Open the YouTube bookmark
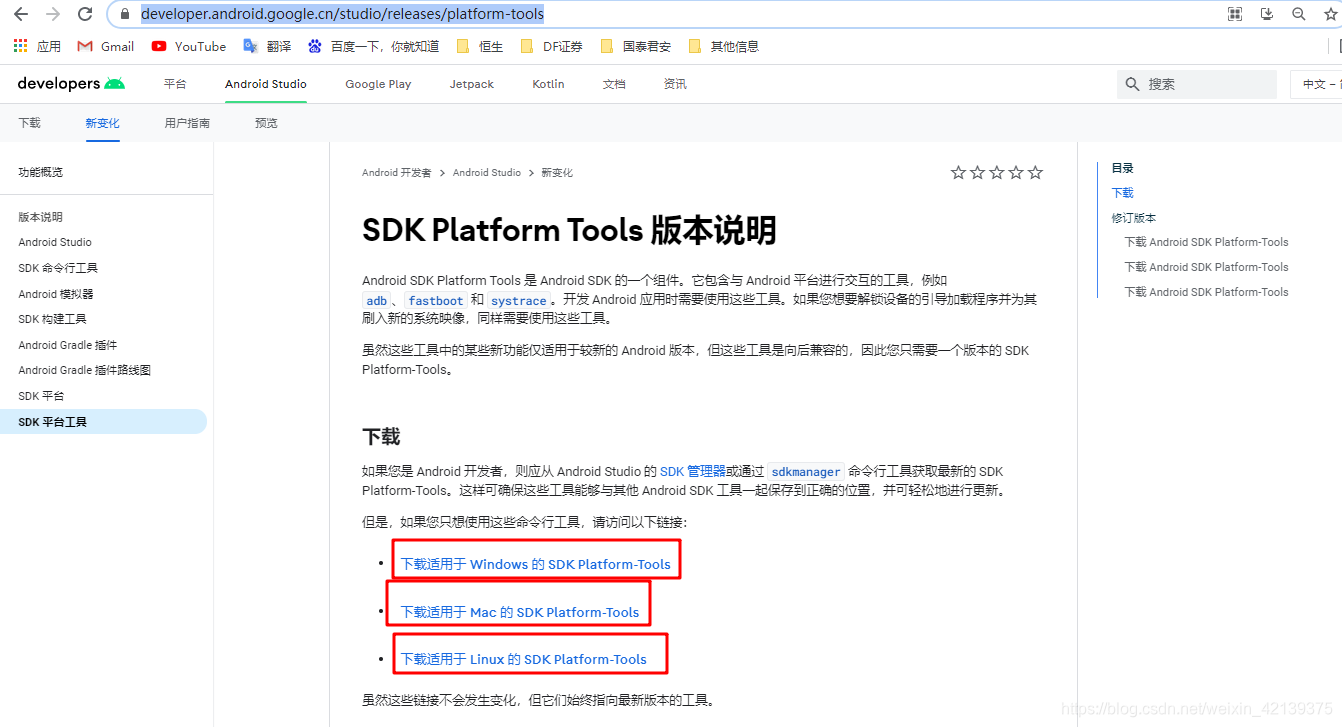Image resolution: width=1342 pixels, height=727 pixels. pyautogui.click(x=189, y=46)
